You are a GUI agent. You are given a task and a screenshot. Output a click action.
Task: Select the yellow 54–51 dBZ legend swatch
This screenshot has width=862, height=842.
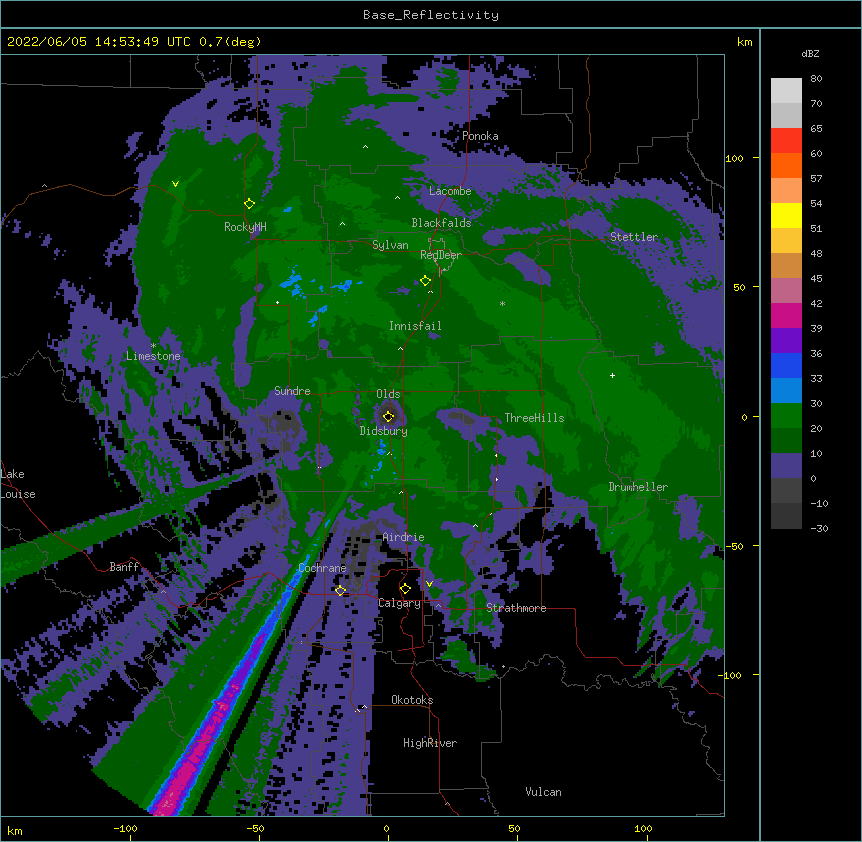[x=786, y=215]
